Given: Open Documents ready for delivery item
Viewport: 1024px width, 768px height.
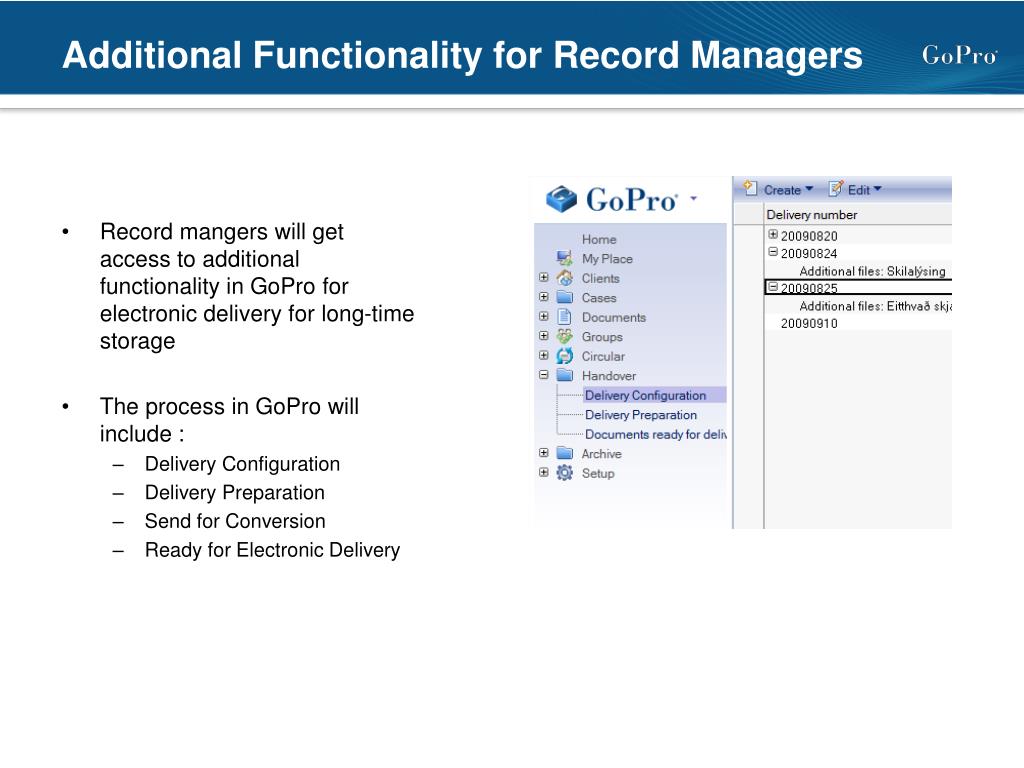Looking at the screenshot, I should coord(656,434).
